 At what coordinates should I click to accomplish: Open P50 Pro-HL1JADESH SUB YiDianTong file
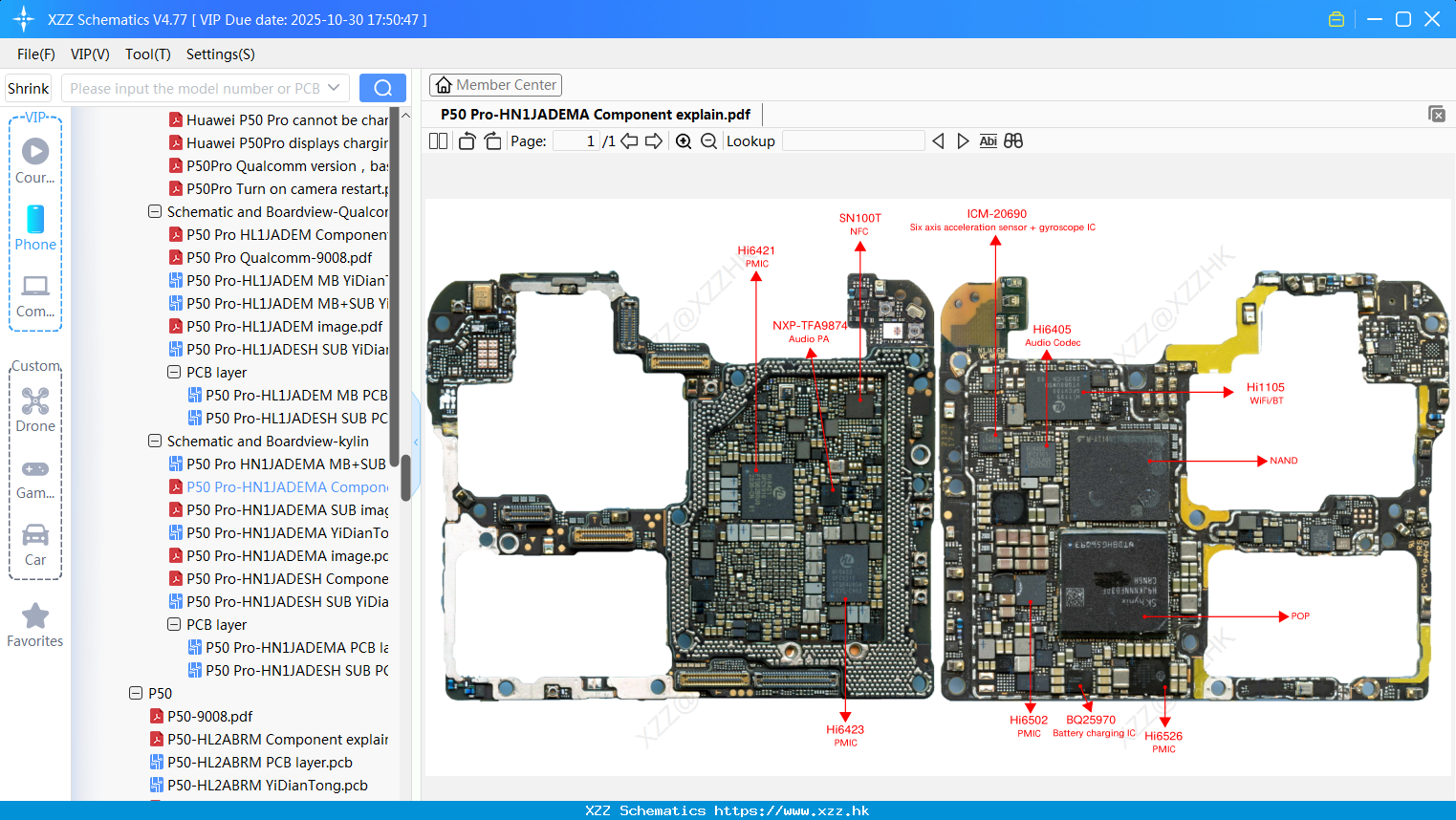point(278,349)
